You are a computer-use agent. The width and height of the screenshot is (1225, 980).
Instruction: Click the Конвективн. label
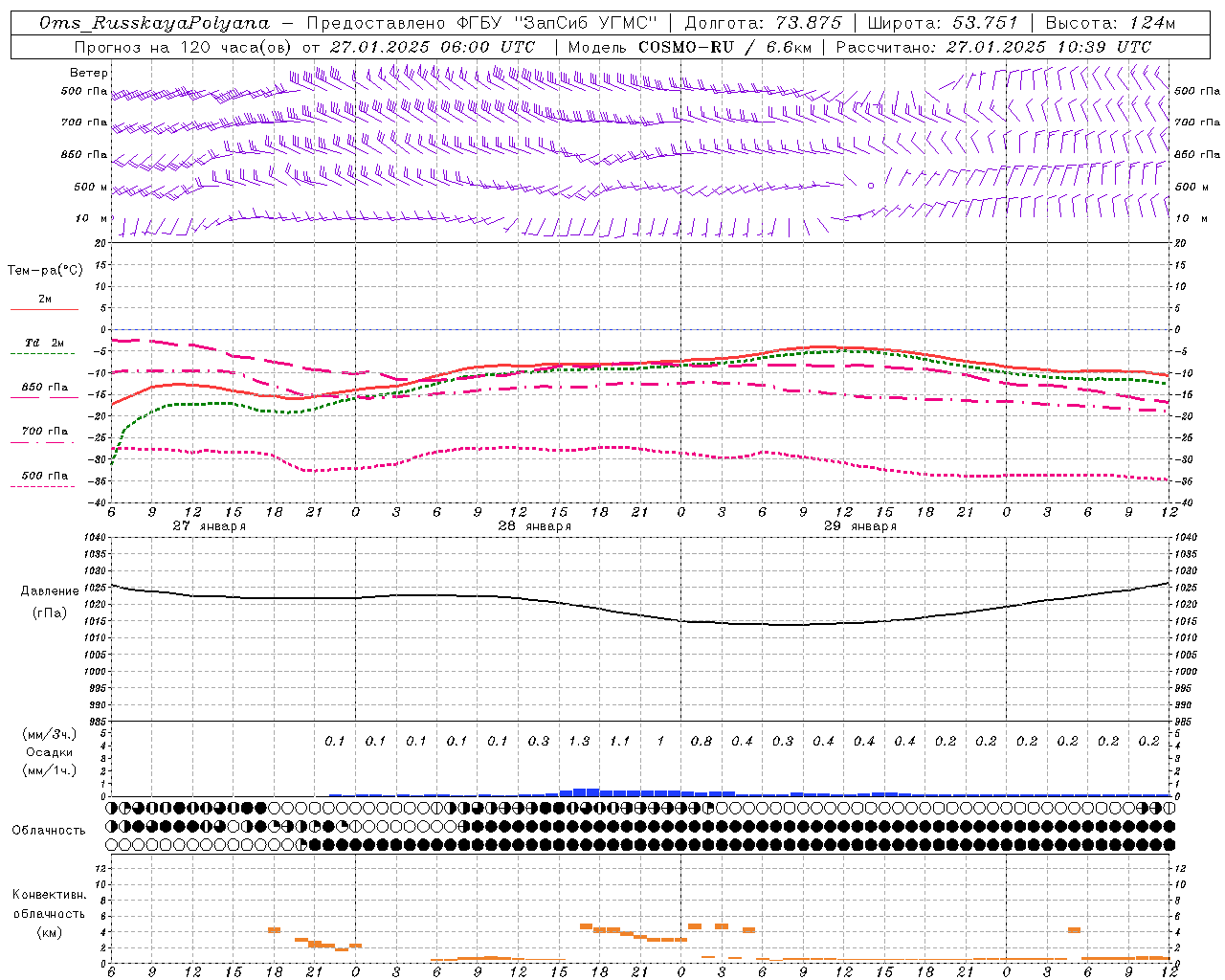[49, 895]
